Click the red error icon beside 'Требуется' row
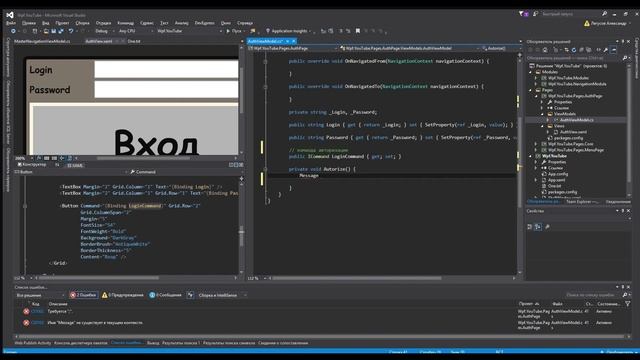This screenshot has width=640, height=360. pos(26,311)
